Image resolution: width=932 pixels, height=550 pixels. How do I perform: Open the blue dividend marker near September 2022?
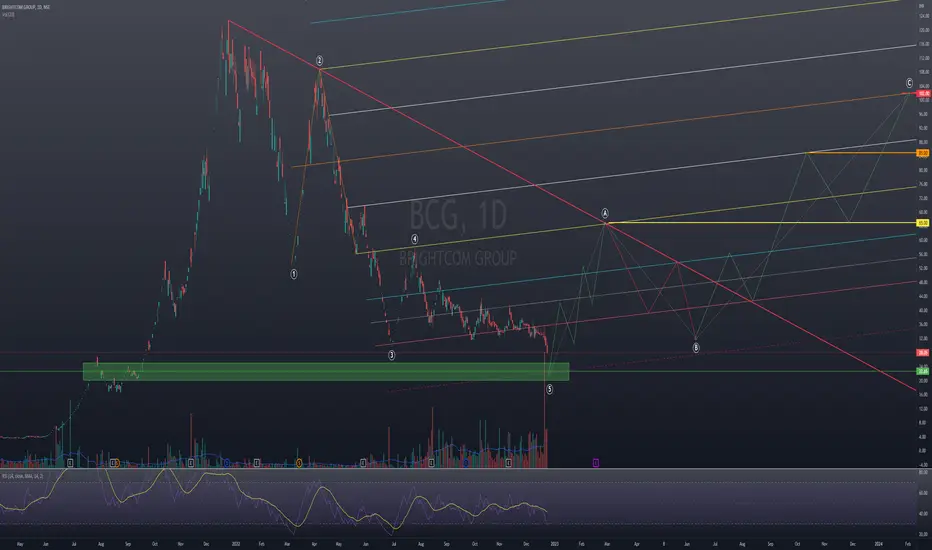point(465,463)
